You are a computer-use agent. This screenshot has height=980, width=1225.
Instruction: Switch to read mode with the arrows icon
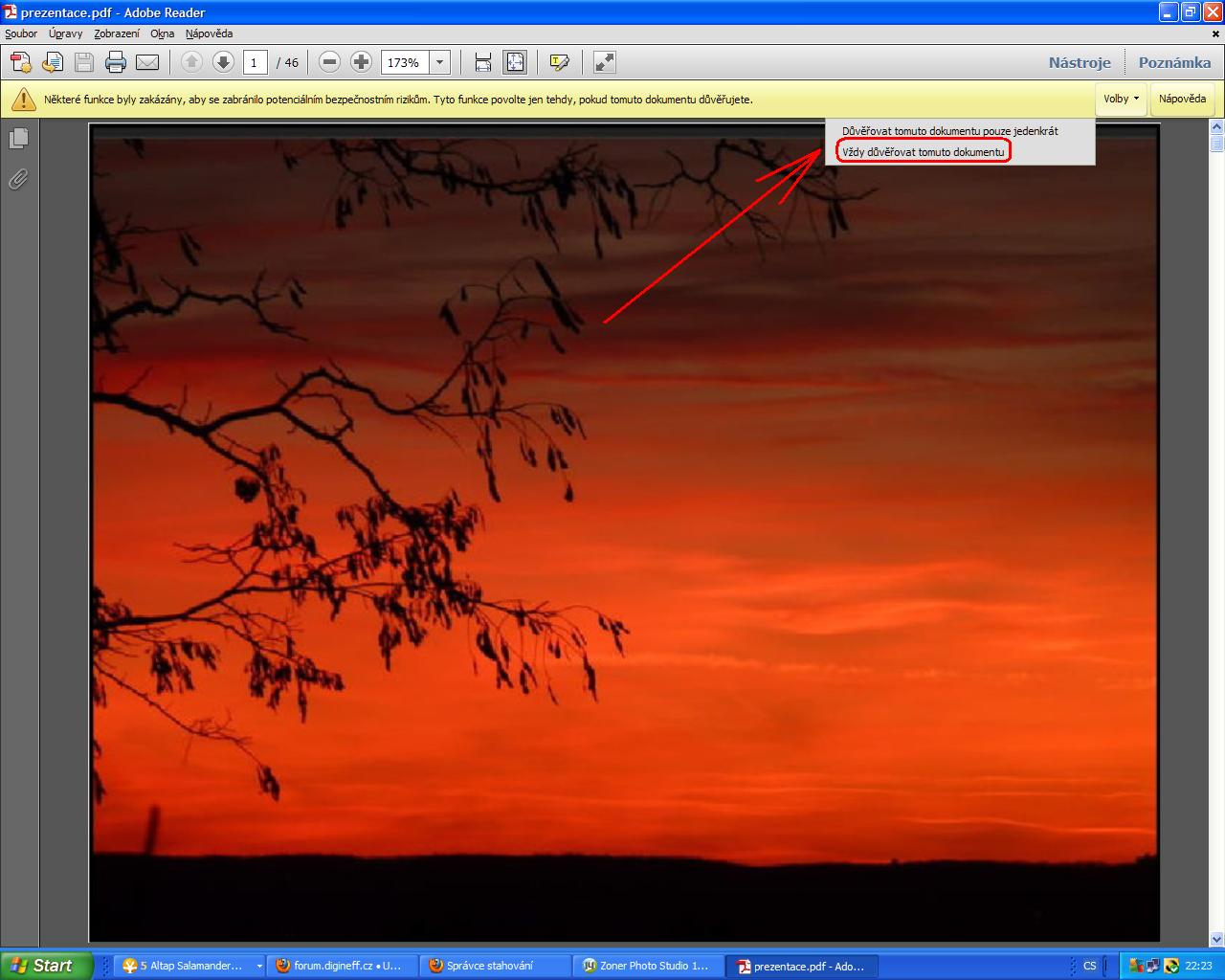click(605, 62)
